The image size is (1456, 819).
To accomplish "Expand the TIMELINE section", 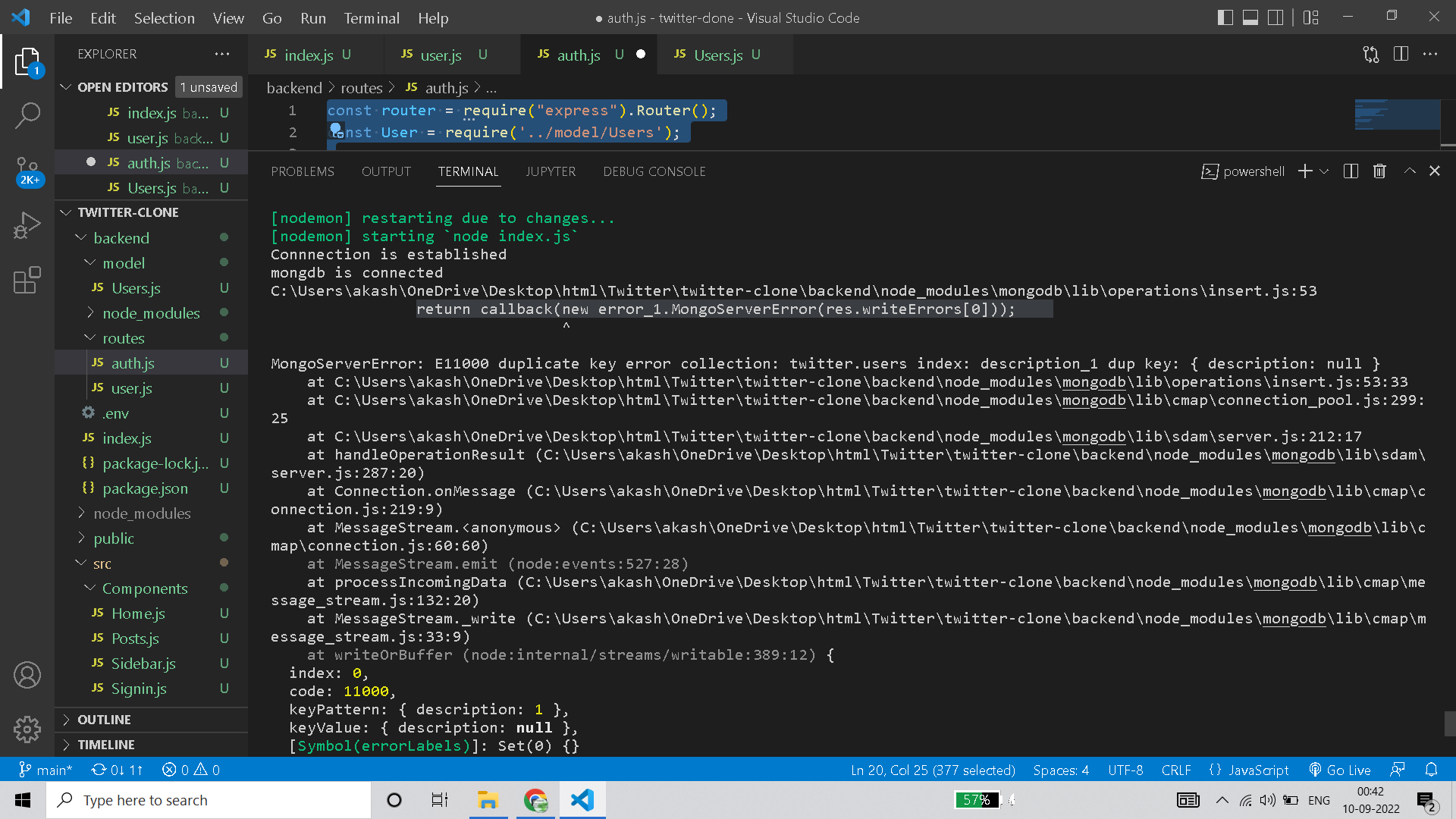I will pyautogui.click(x=152, y=745).
